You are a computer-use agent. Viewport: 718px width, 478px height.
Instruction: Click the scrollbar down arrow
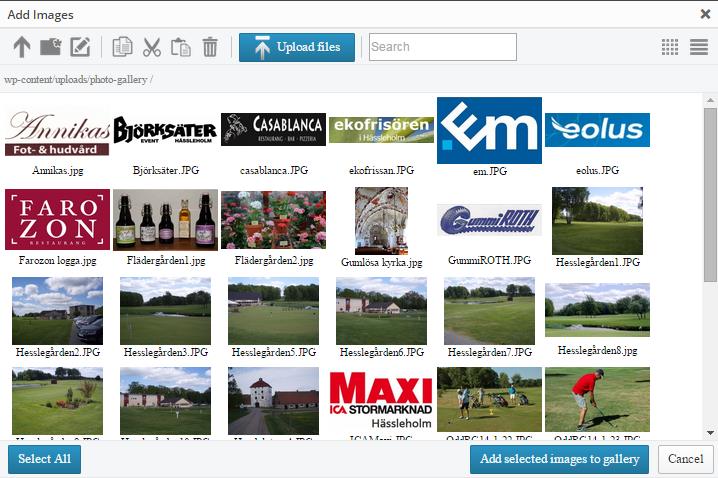tap(710, 432)
